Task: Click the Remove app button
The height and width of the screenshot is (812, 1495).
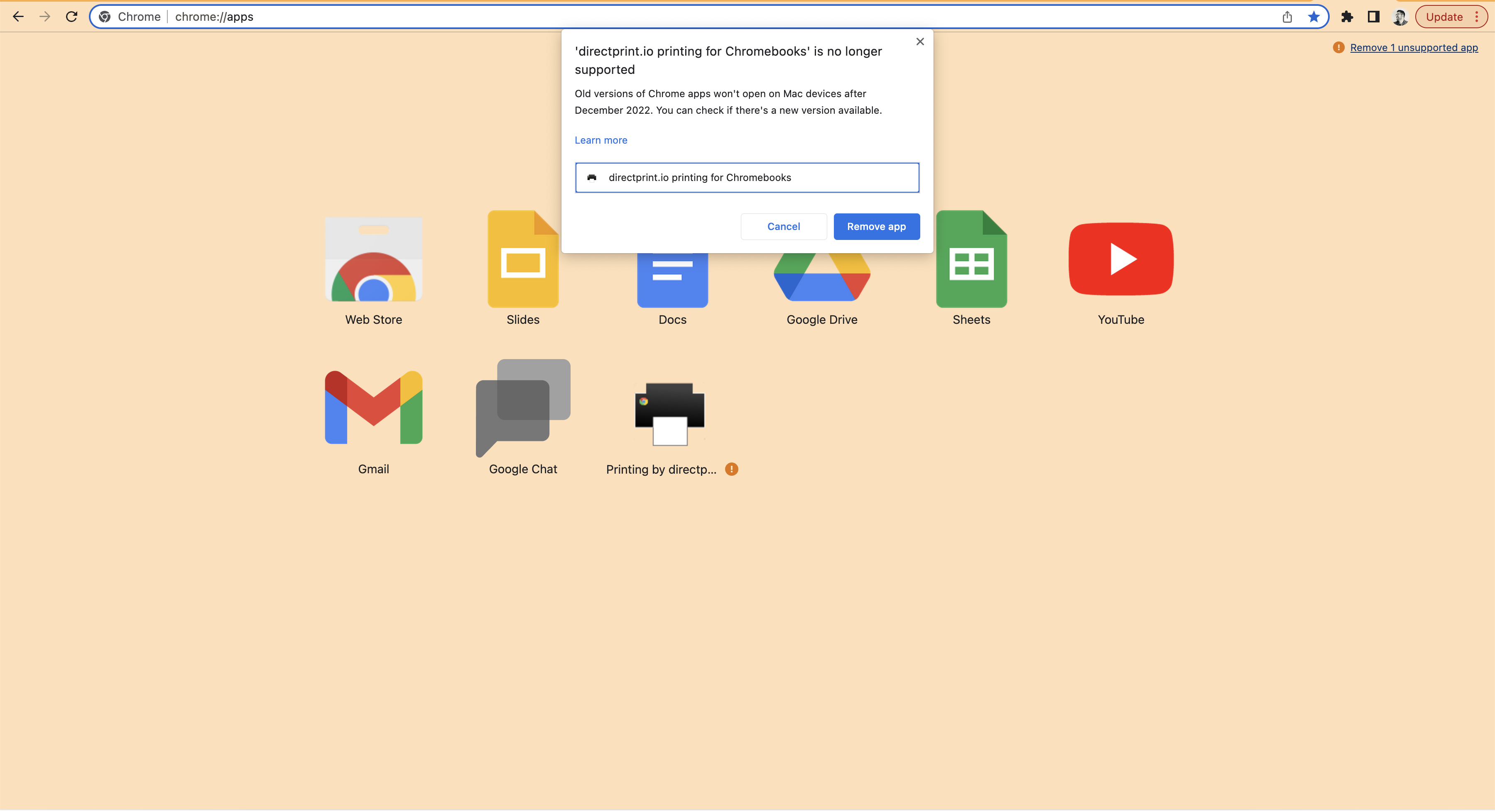Action: (x=876, y=227)
